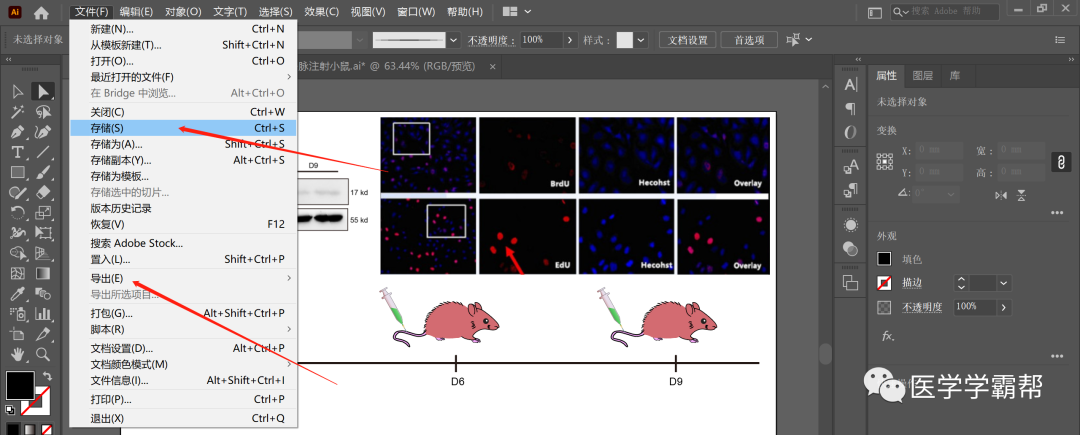
Task: Open the fx effects button in Appearance
Action: (x=887, y=335)
